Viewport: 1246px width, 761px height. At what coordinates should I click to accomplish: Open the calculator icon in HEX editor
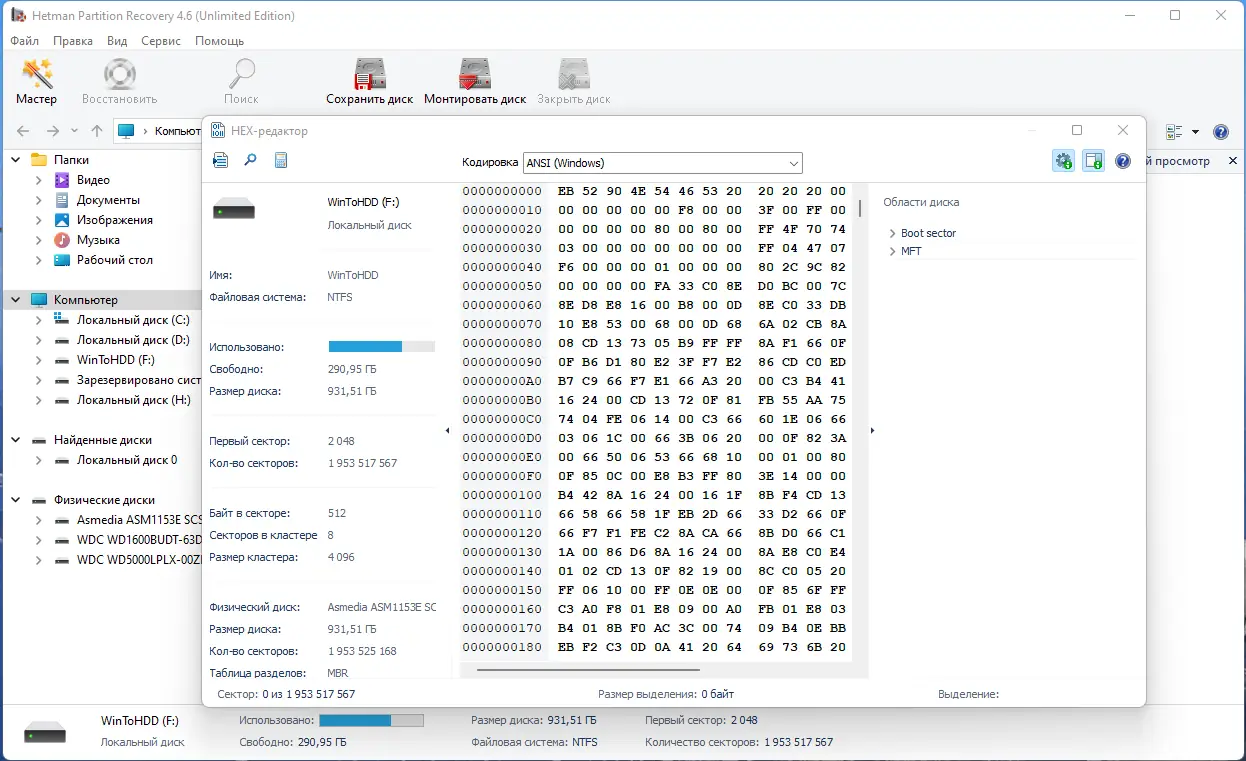coord(281,160)
